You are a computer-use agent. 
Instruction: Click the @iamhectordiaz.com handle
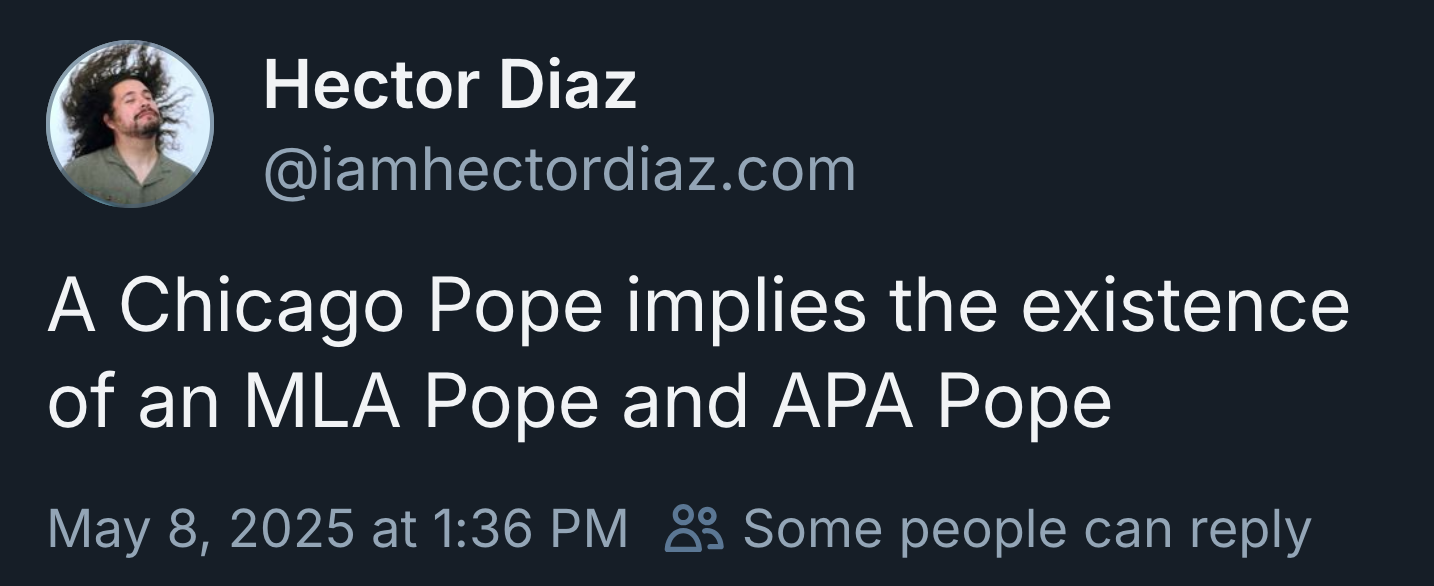pyautogui.click(x=559, y=170)
